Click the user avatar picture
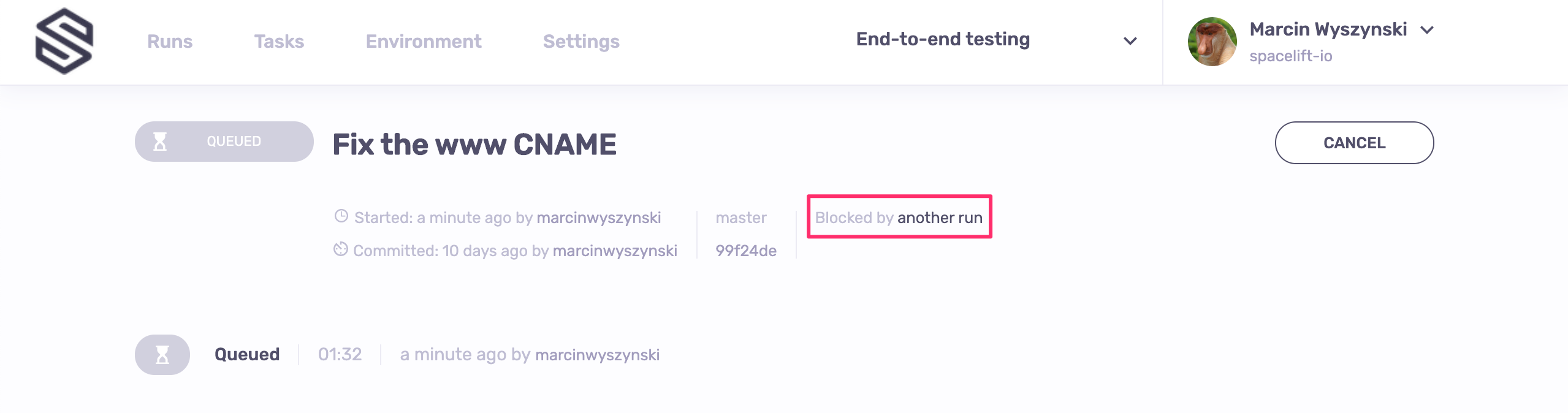Viewport: 1568px width, 413px height. pyautogui.click(x=1212, y=42)
